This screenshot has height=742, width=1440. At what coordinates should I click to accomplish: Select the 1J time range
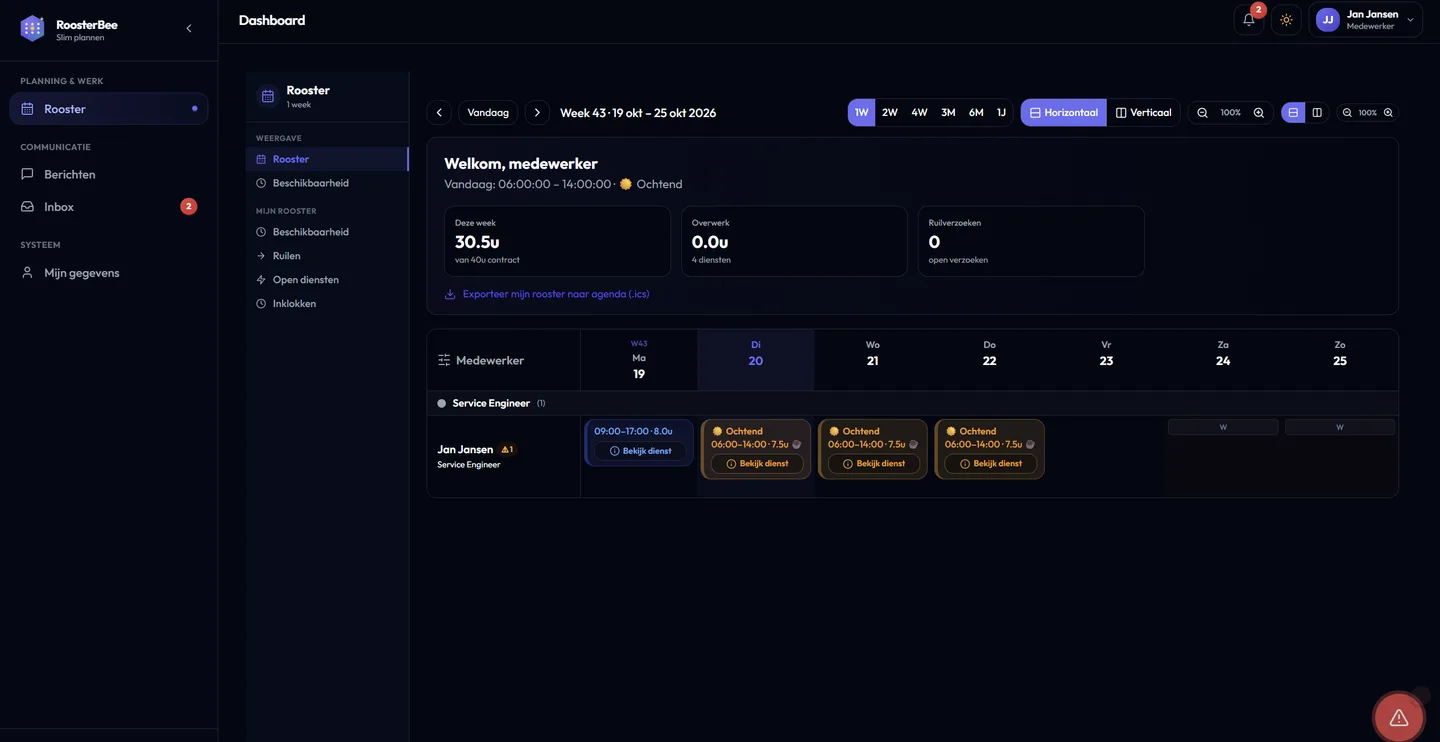pyautogui.click(x=1001, y=113)
